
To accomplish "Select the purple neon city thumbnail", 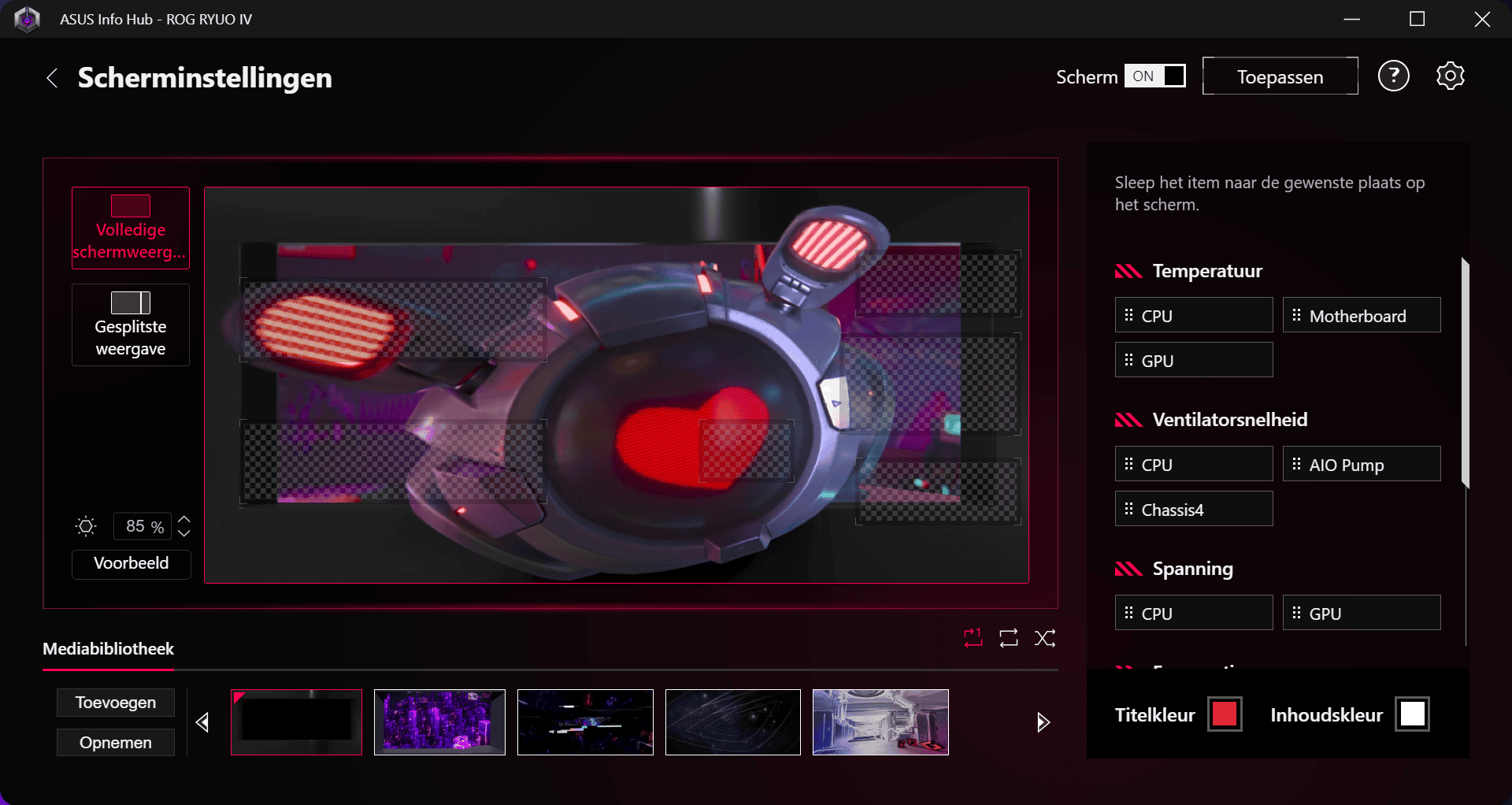I will point(439,722).
